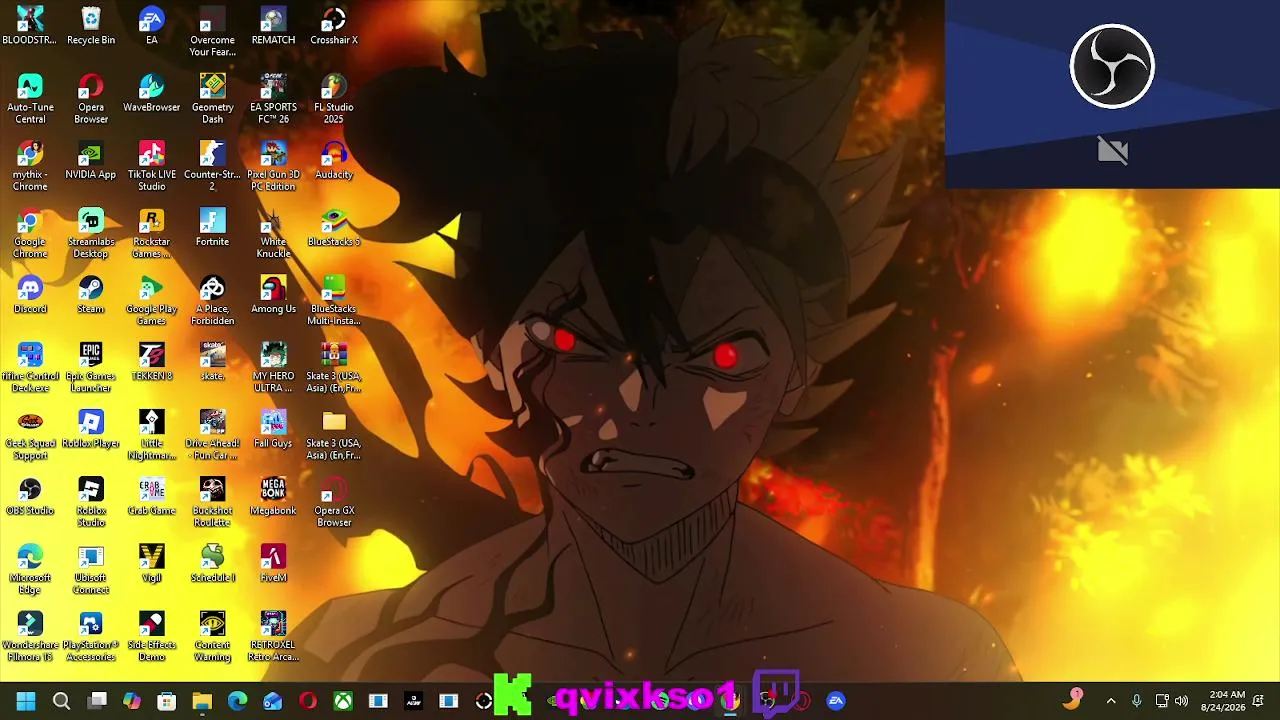The width and height of the screenshot is (1280, 720).
Task: Launch Buckshot Roulette
Action: (212, 501)
